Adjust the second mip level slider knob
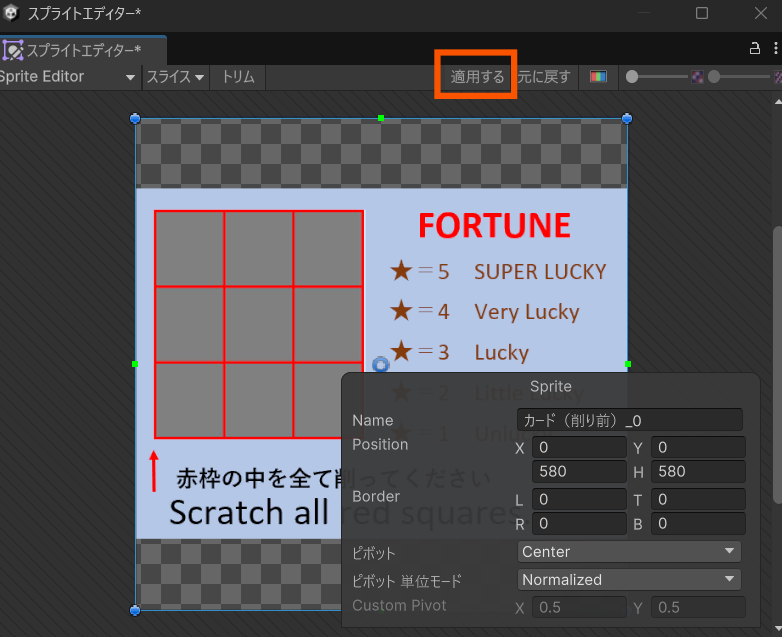The image size is (782, 637). [714, 77]
